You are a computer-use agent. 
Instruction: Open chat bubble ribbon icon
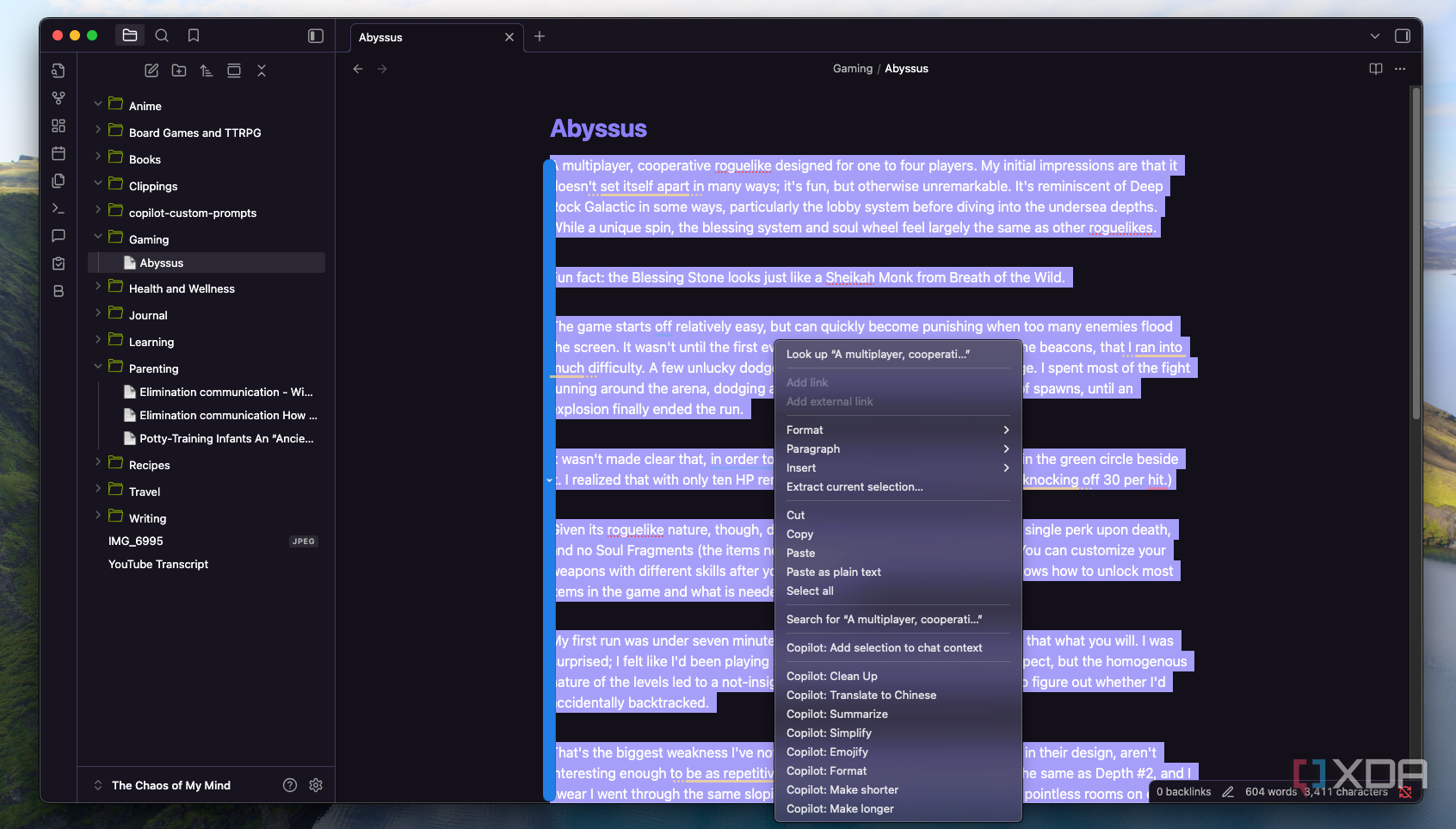pyautogui.click(x=59, y=236)
